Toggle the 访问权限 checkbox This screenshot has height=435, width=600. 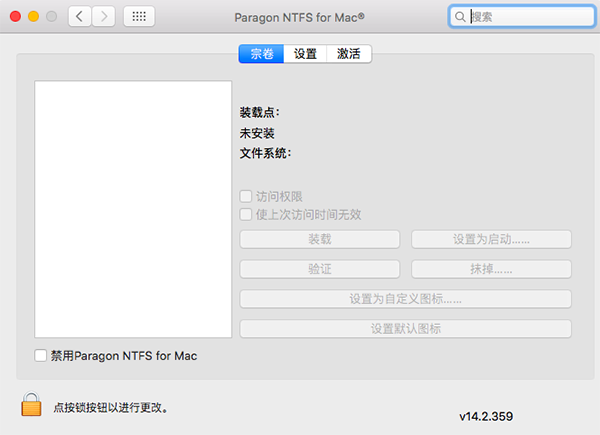[x=246, y=196]
